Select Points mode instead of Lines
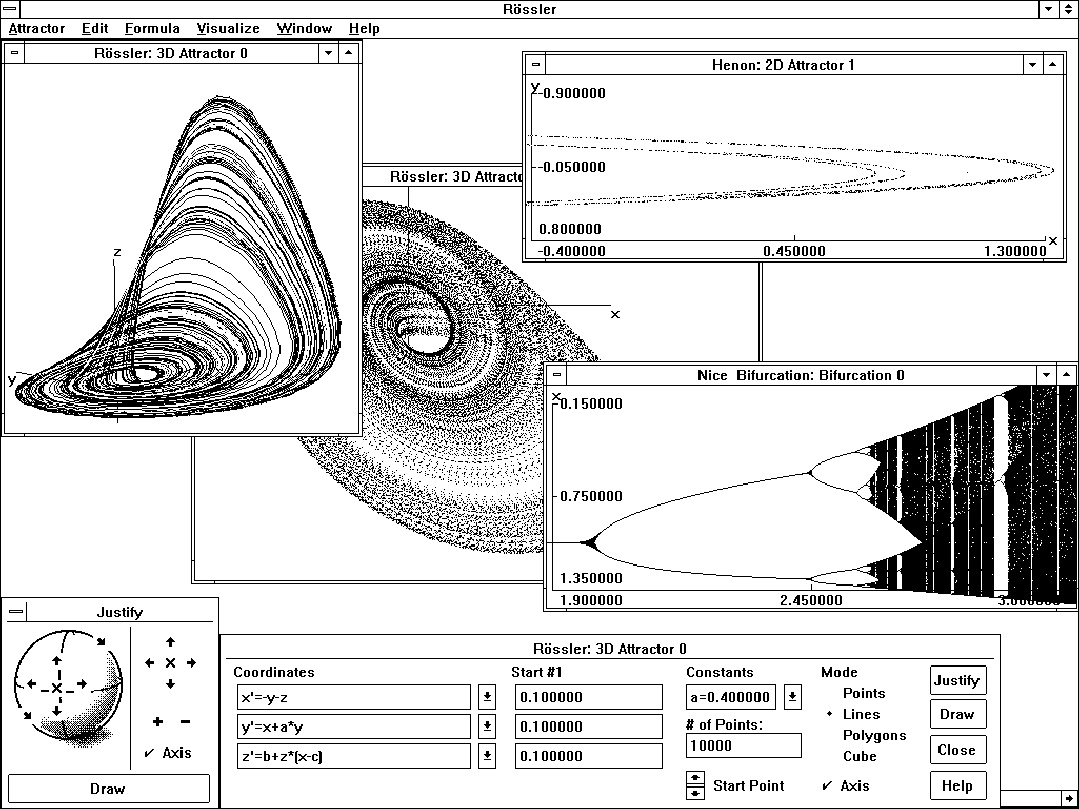Viewport: 1079px width, 809px height. (864, 693)
